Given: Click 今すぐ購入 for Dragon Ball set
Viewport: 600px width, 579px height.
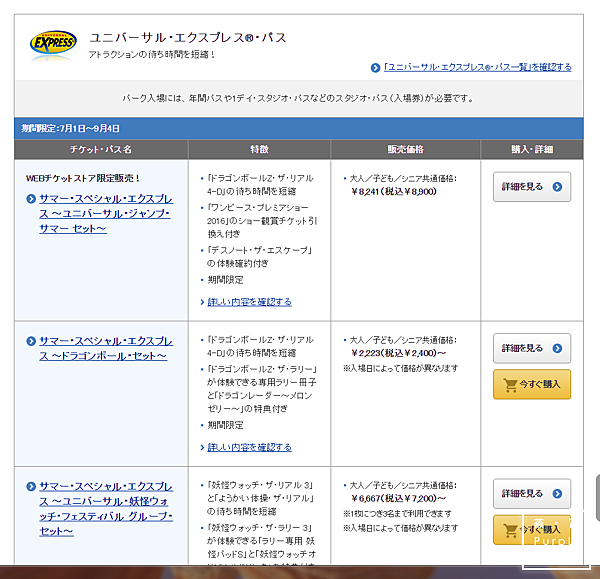Looking at the screenshot, I should (532, 384).
